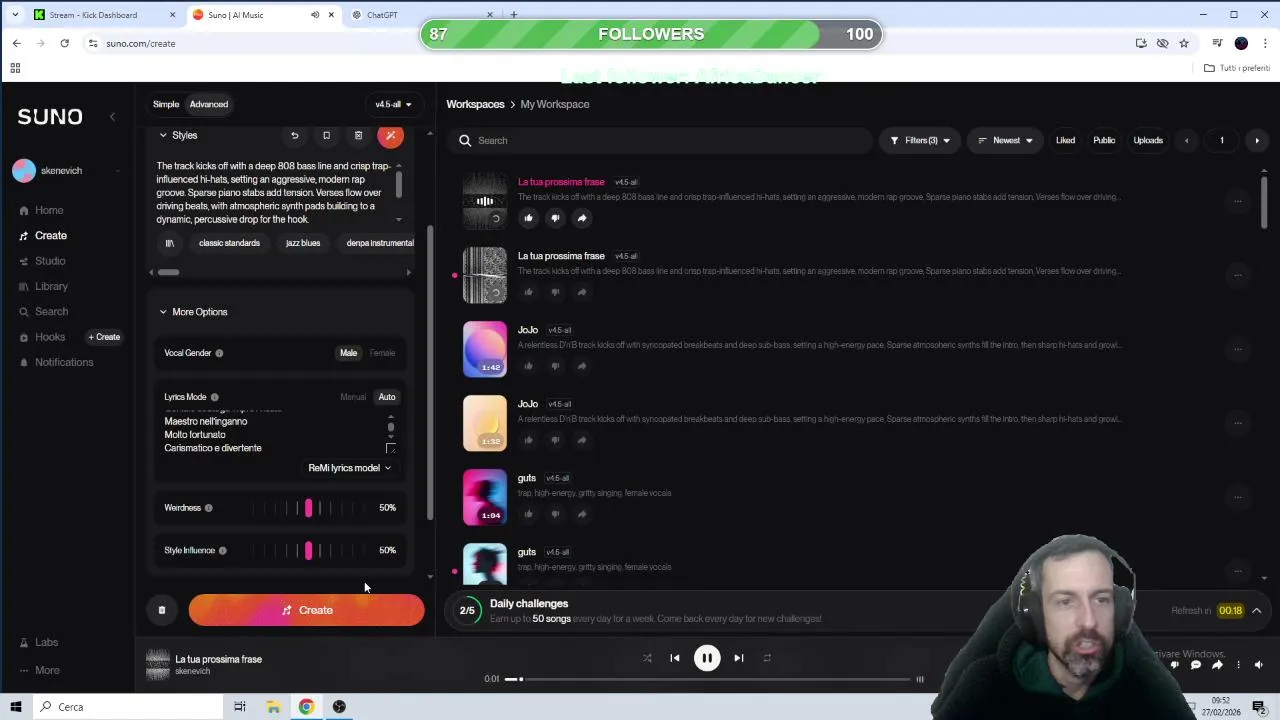Click the orange Create button
This screenshot has width=1280, height=720.
coord(306,610)
